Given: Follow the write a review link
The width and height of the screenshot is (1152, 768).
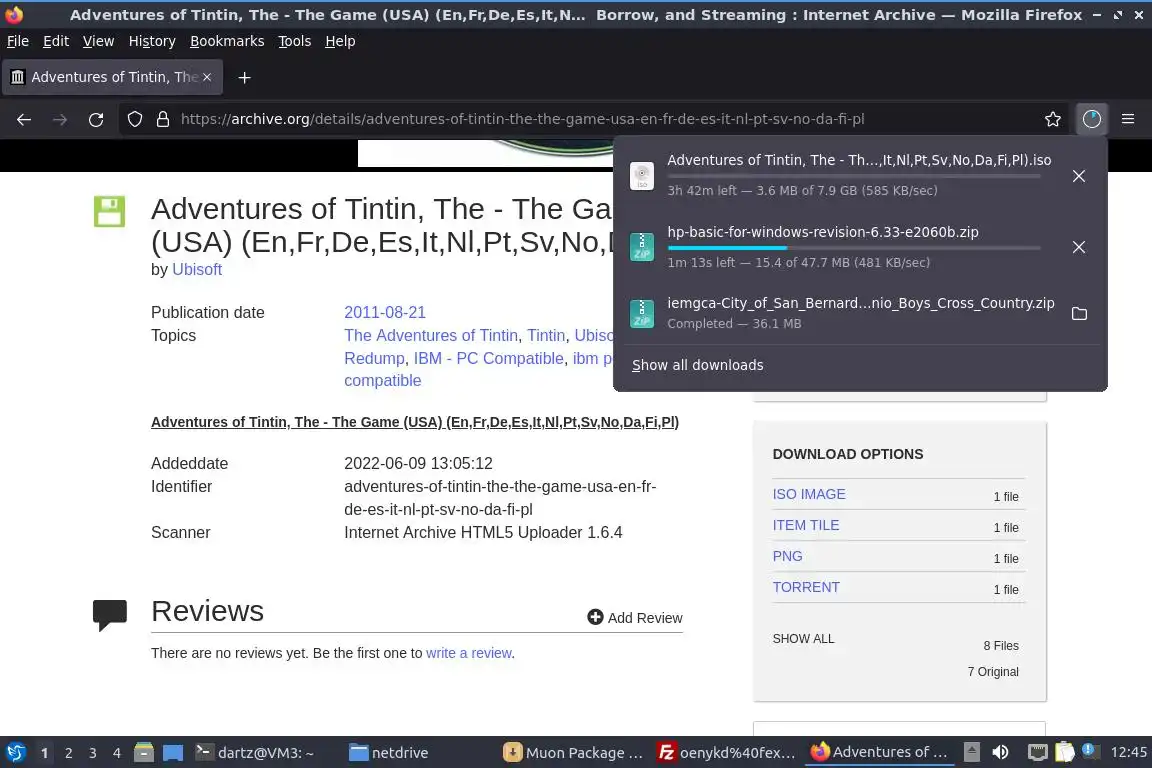Looking at the screenshot, I should point(469,653).
